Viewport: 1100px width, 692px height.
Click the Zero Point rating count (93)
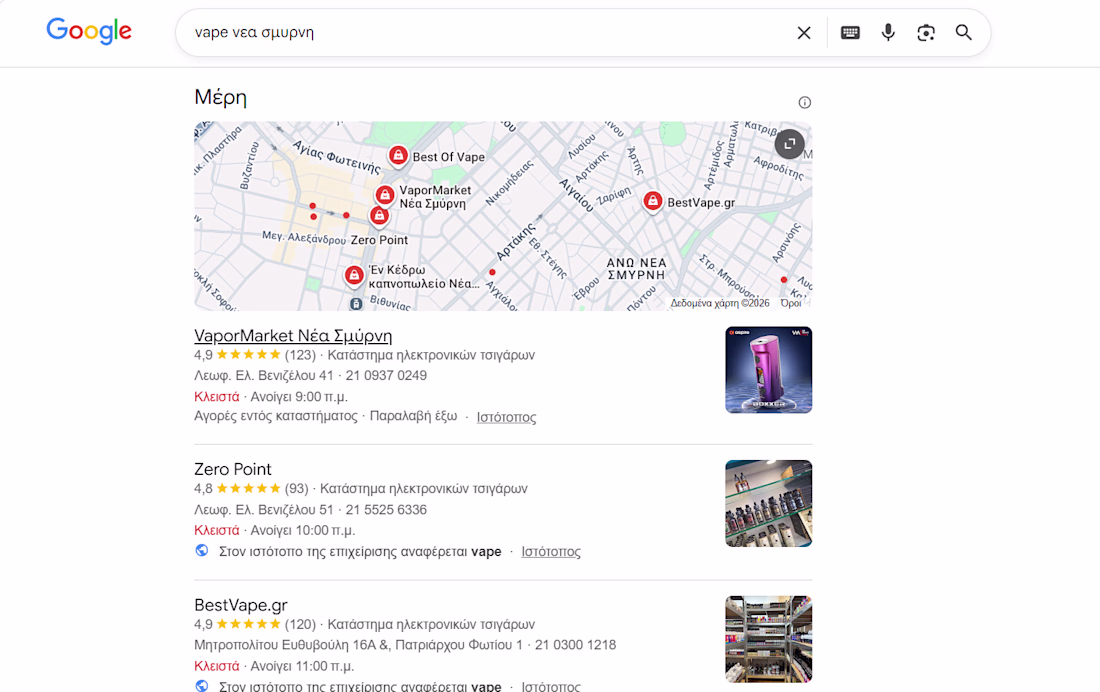click(296, 488)
